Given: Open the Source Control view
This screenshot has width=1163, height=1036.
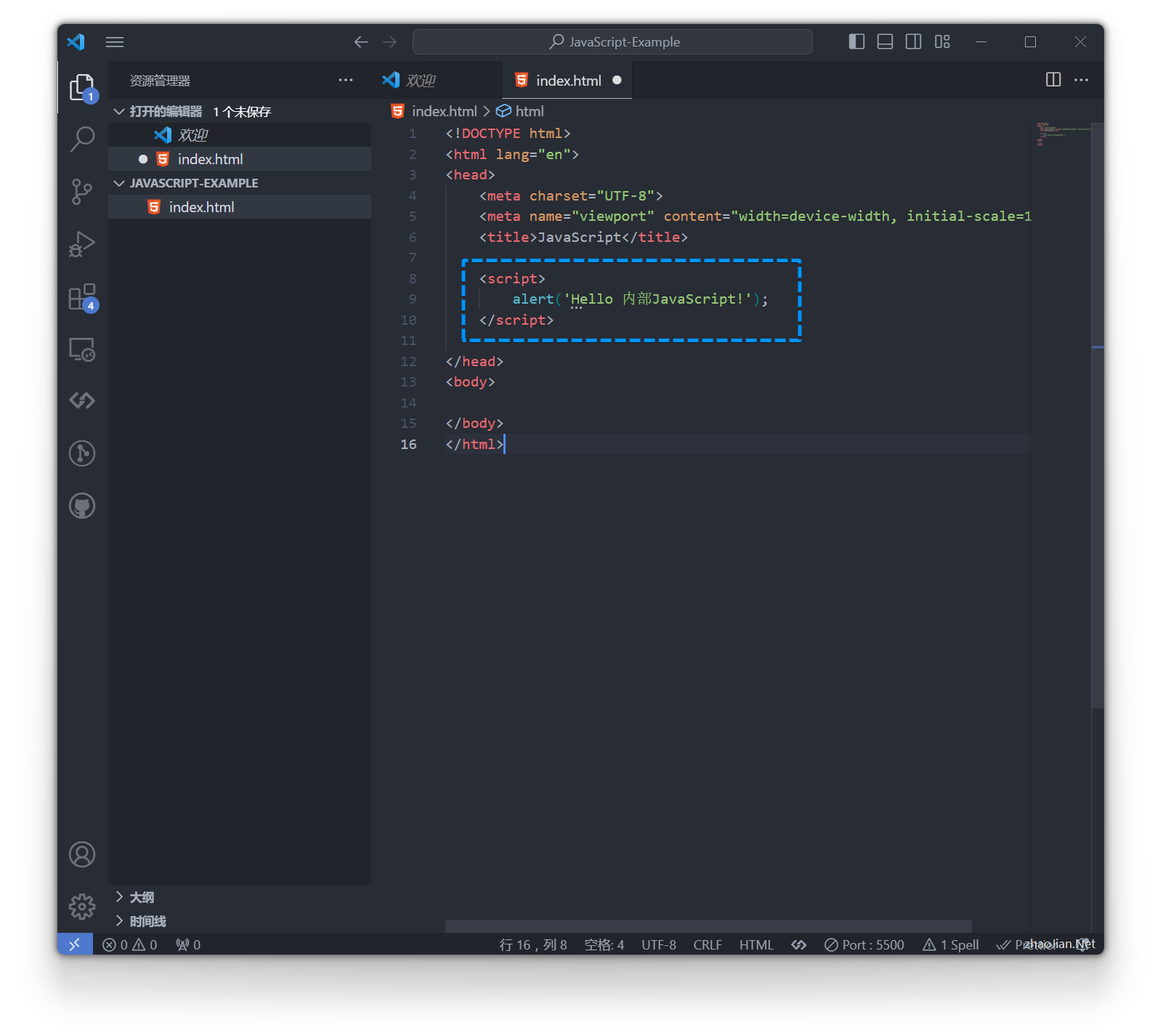Looking at the screenshot, I should coord(82,192).
